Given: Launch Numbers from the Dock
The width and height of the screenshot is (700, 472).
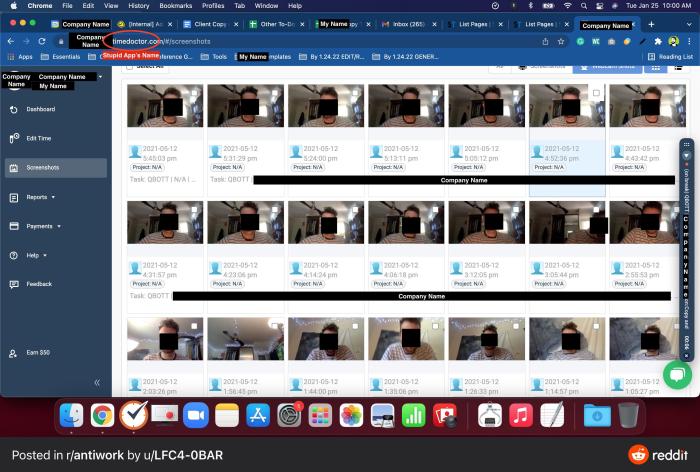Looking at the screenshot, I should (x=414, y=415).
